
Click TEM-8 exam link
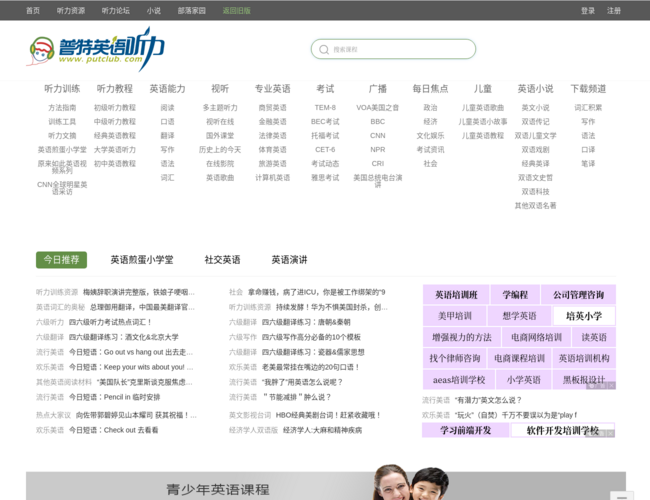pos(325,108)
